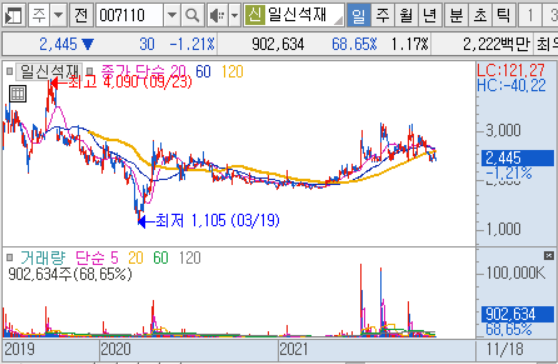This screenshot has height=364, width=558.
Task: Click the grid table icon in chart
Action: click(x=17, y=94)
